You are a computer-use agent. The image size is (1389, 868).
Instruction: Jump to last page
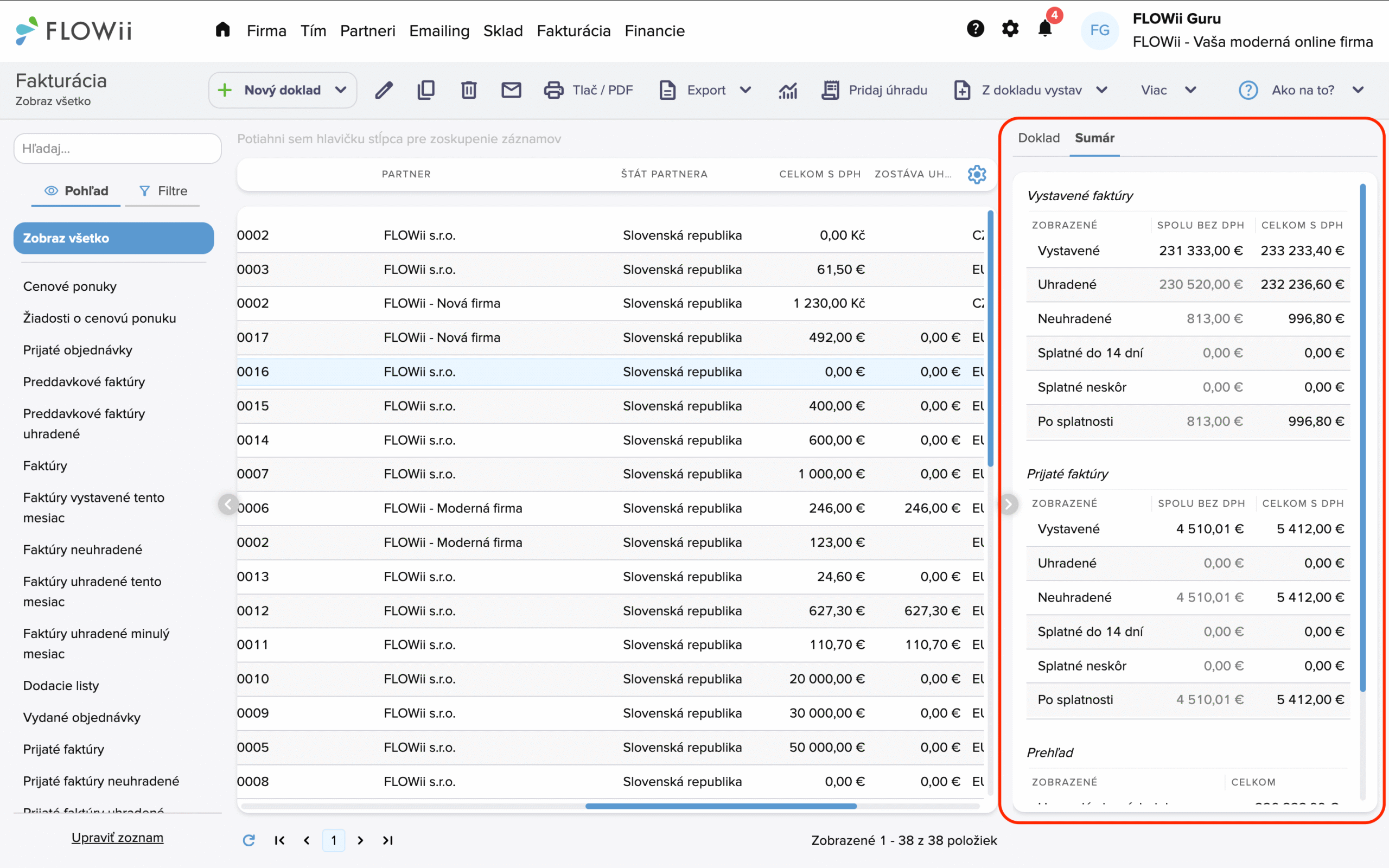click(x=387, y=840)
